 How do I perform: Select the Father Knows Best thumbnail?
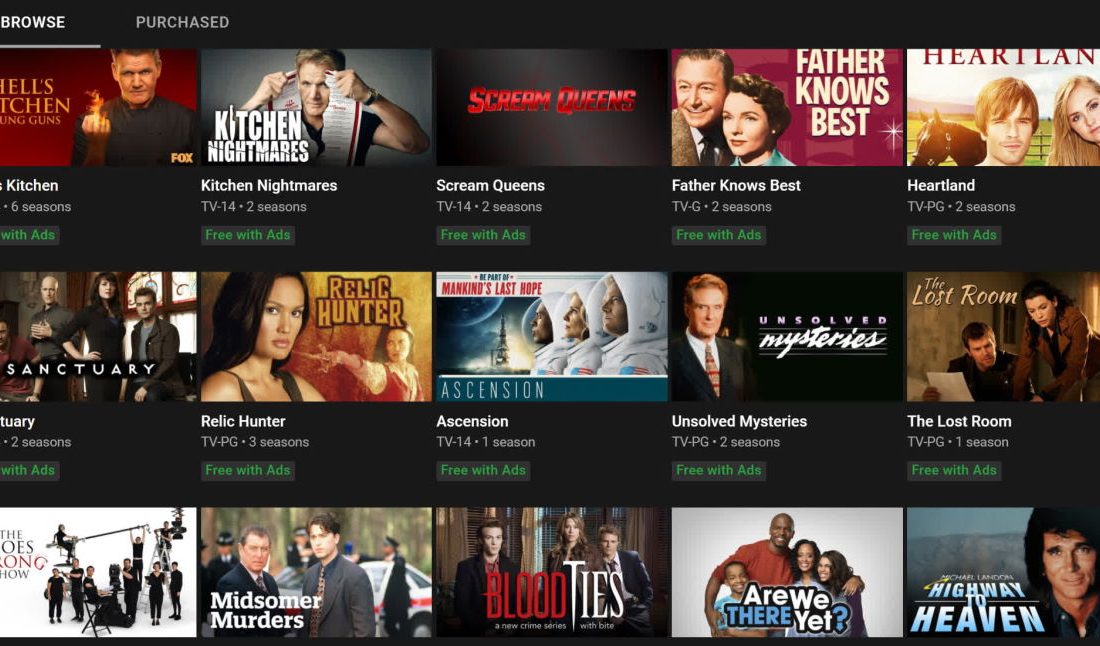[x=787, y=107]
